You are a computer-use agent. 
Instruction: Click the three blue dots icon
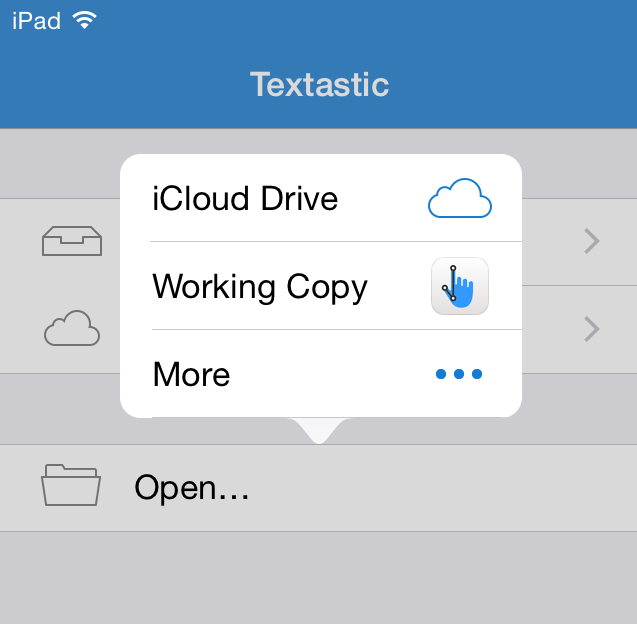tap(459, 374)
